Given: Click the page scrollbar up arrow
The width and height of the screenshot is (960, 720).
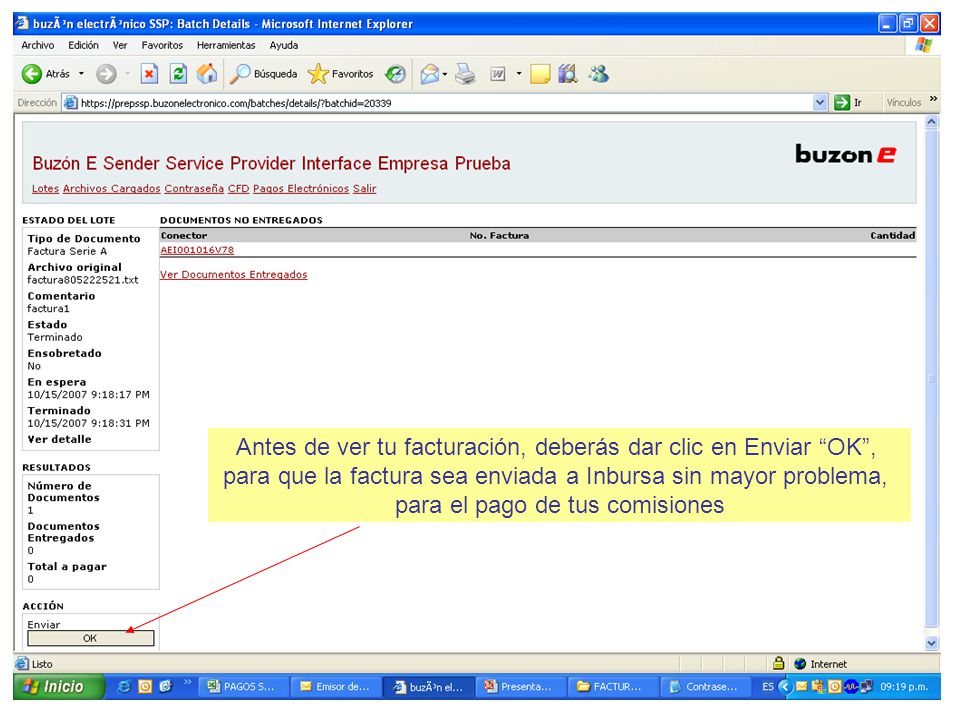Looking at the screenshot, I should tap(931, 121).
